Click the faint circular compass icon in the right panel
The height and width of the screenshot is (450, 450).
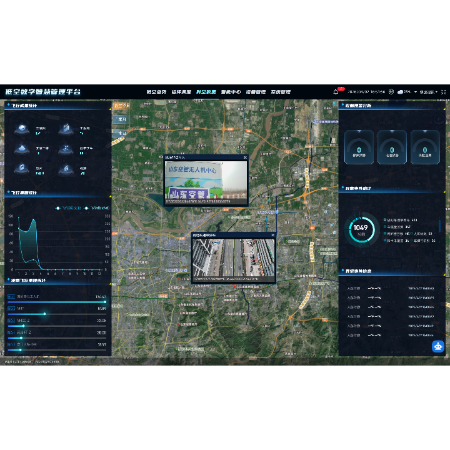coord(439,119)
